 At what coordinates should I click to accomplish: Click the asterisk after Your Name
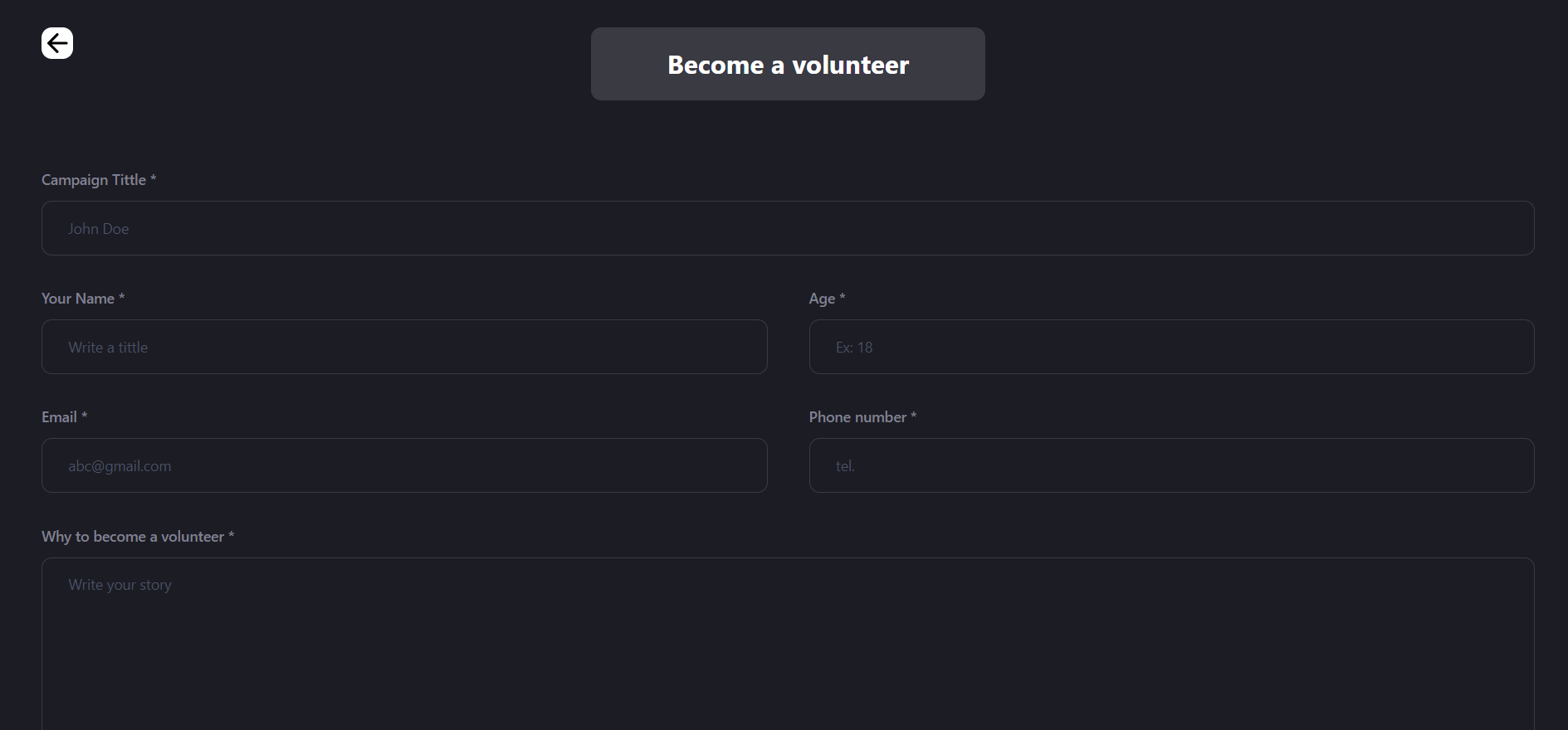point(122,297)
